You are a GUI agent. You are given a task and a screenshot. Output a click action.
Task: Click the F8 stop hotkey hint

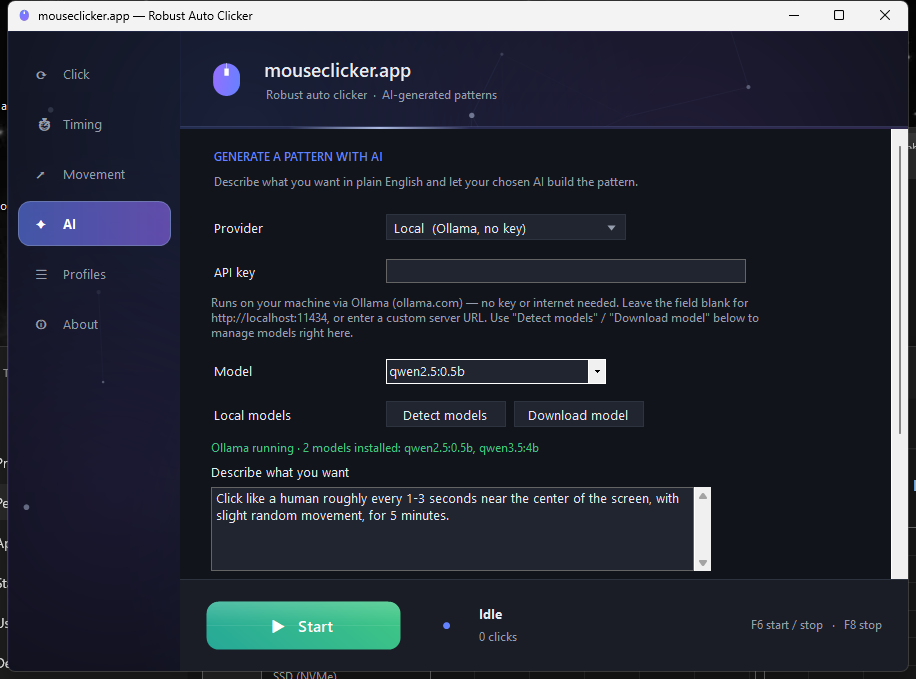coord(862,625)
